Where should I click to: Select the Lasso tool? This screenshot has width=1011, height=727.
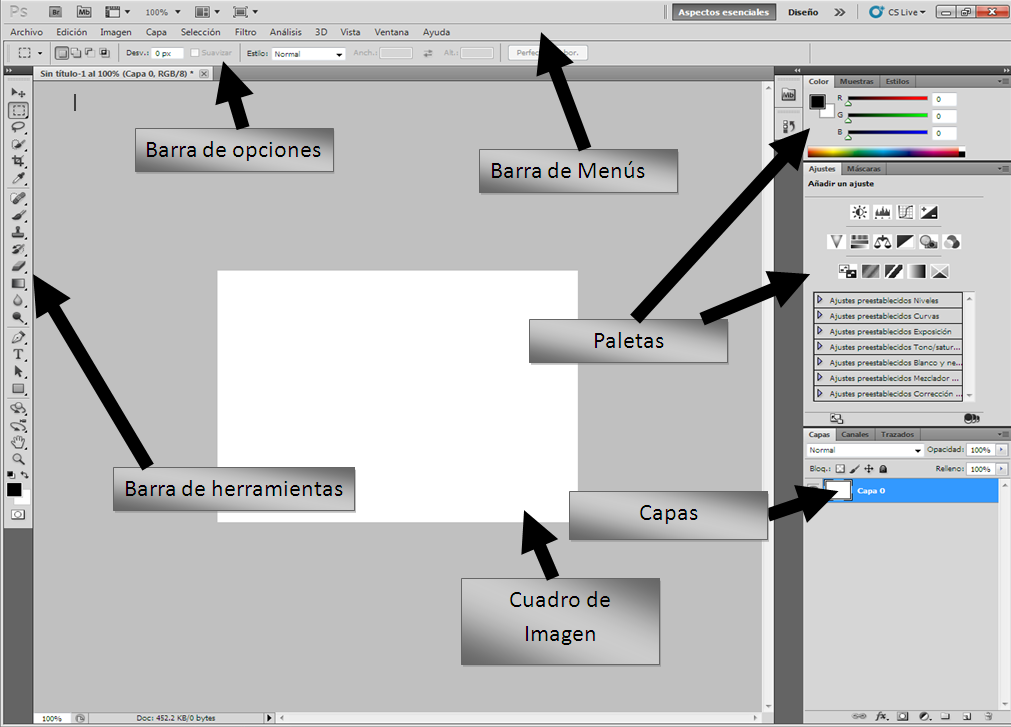coord(18,127)
